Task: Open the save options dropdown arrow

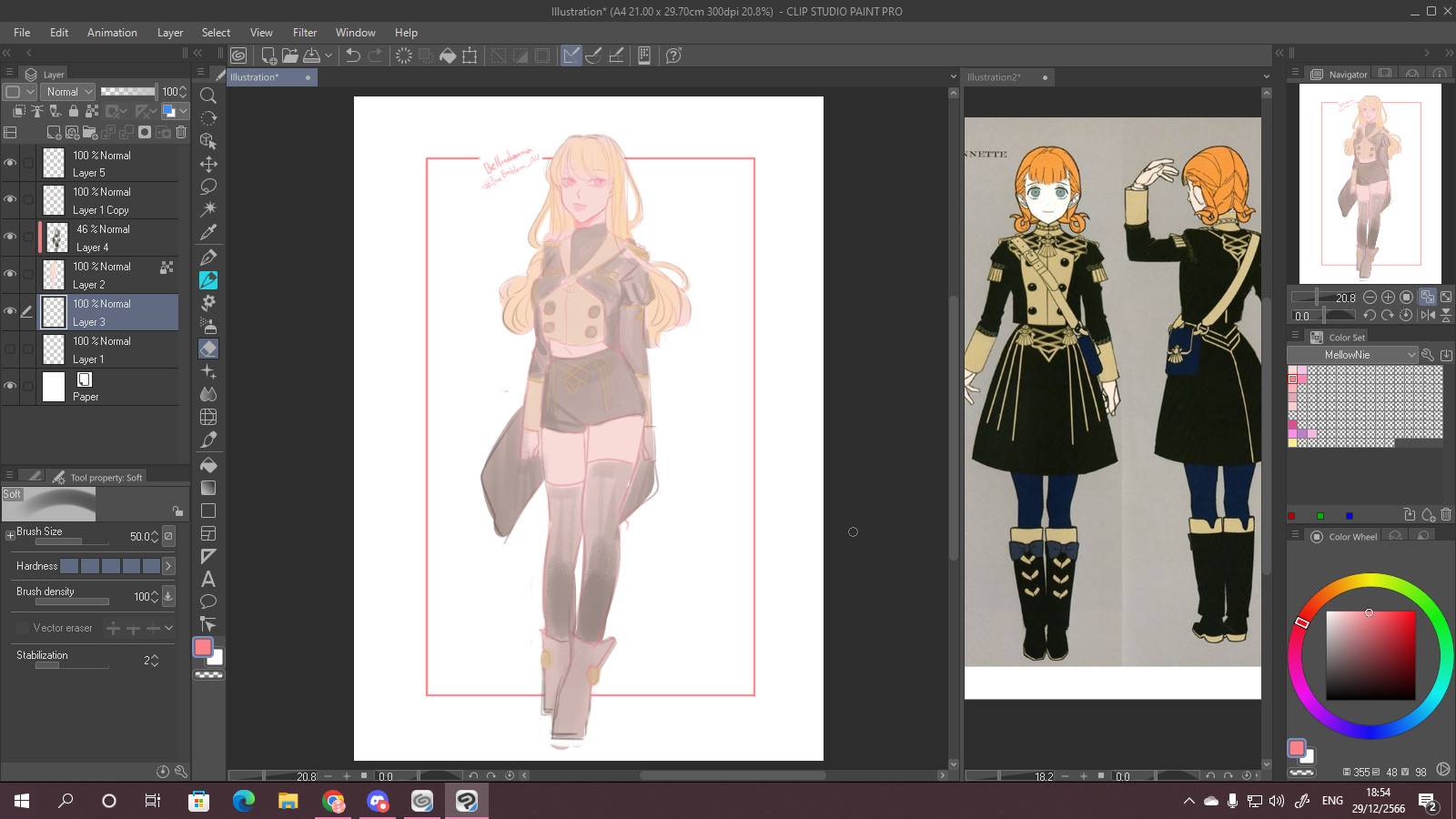Action: (329, 56)
